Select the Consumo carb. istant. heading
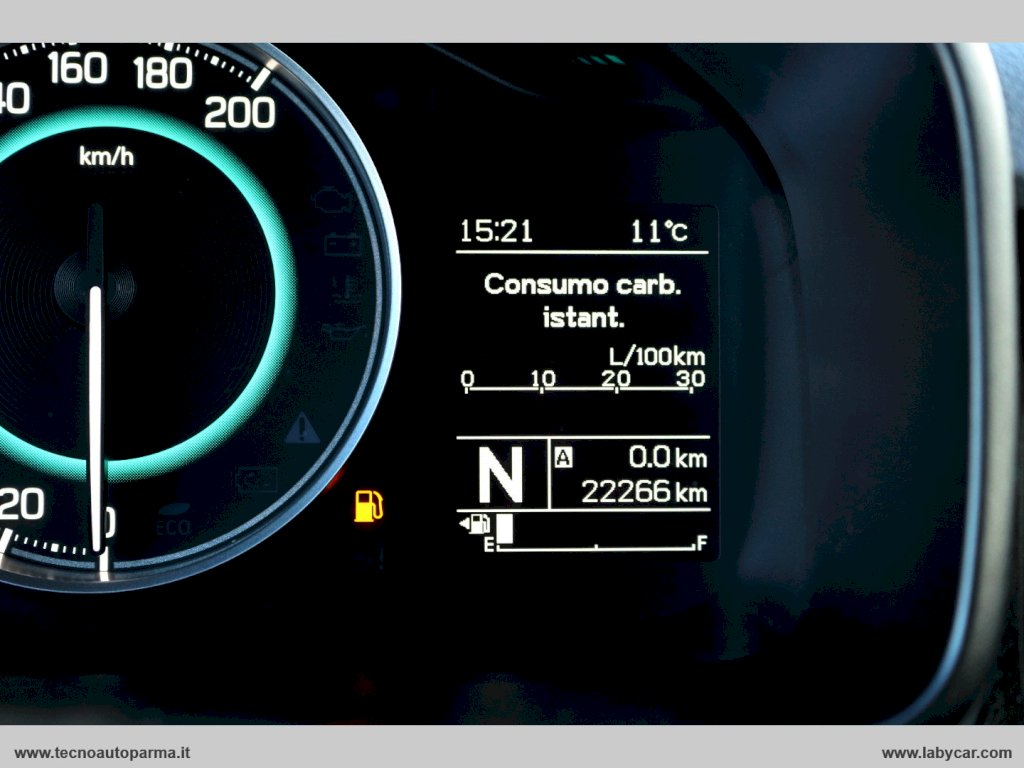The width and height of the screenshot is (1024, 768). pos(582,301)
